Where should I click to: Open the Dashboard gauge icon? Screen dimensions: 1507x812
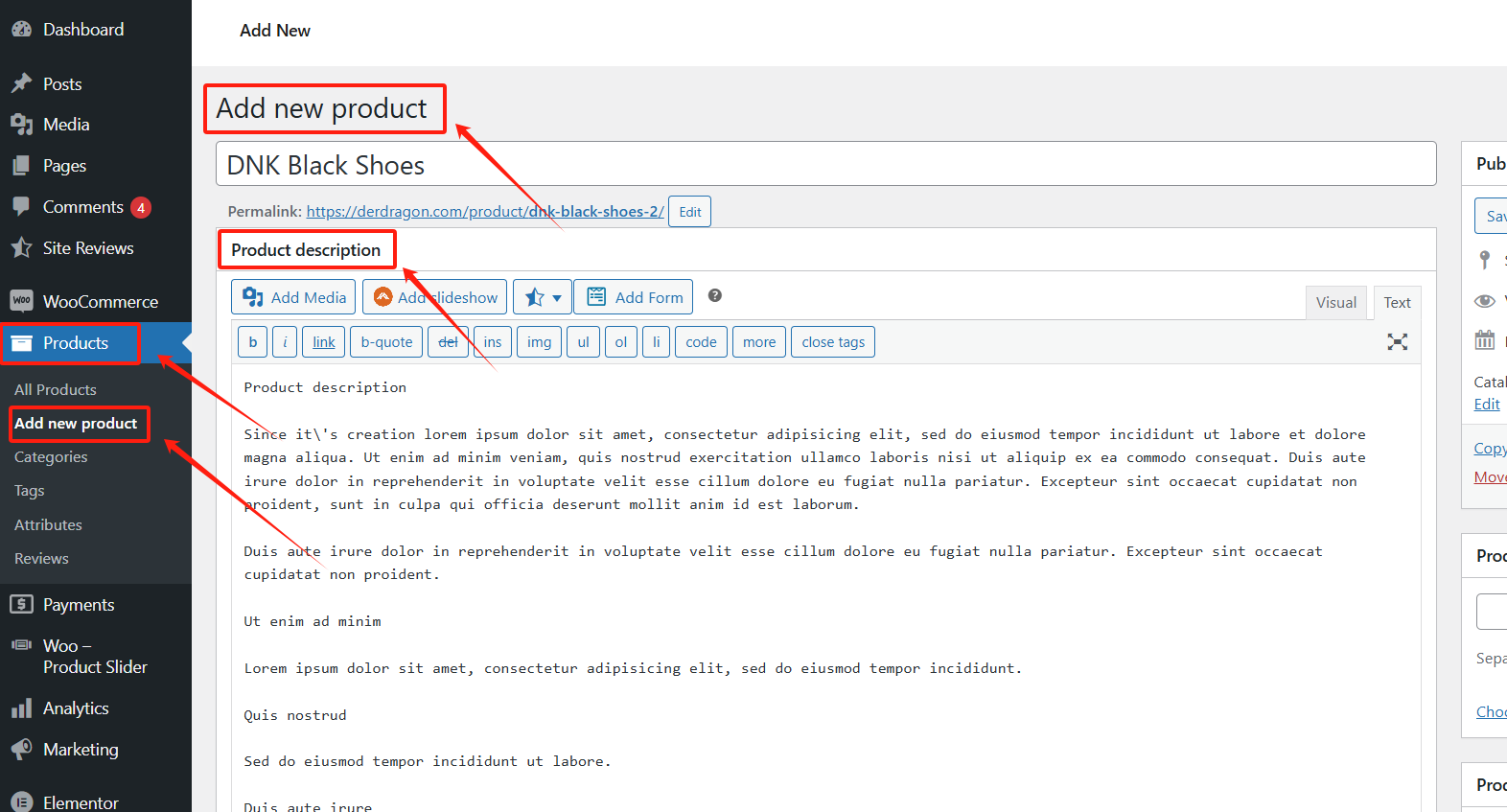[21, 30]
